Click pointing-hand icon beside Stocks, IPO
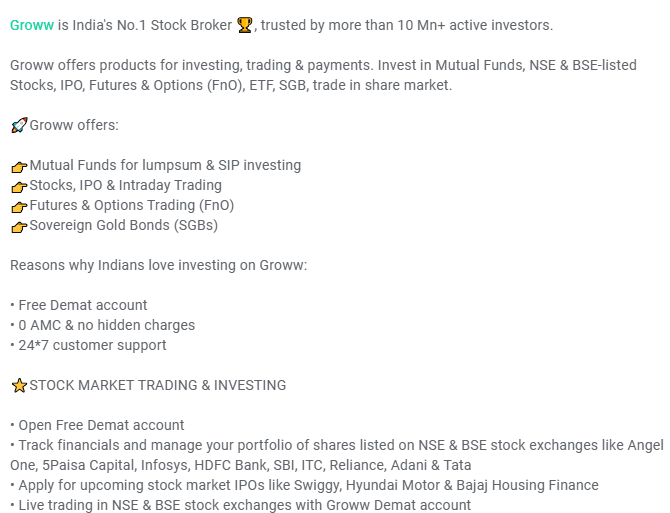670x513 pixels. tap(18, 186)
